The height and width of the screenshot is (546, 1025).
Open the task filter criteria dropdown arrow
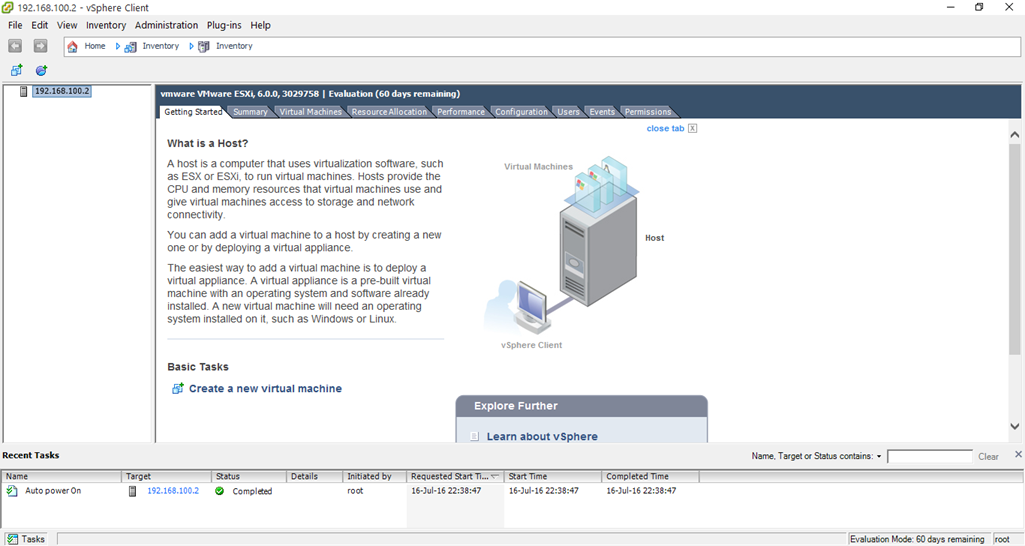point(879,456)
